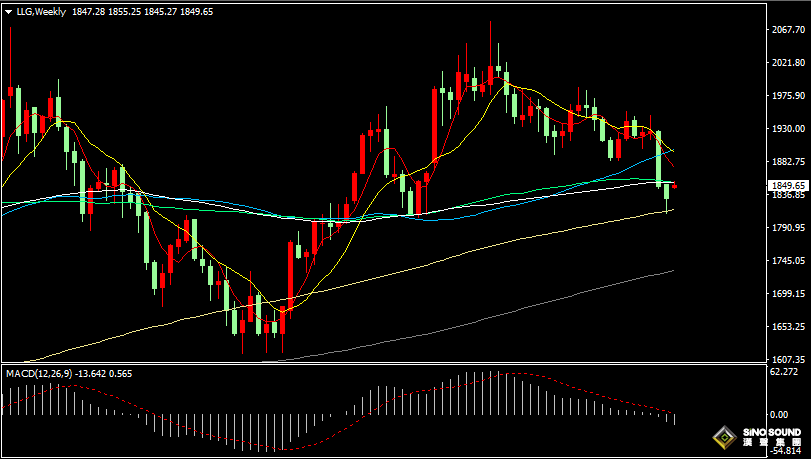The width and height of the screenshot is (811, 459).
Task: Click the 2067.70 price axis label
Action: click(x=787, y=30)
